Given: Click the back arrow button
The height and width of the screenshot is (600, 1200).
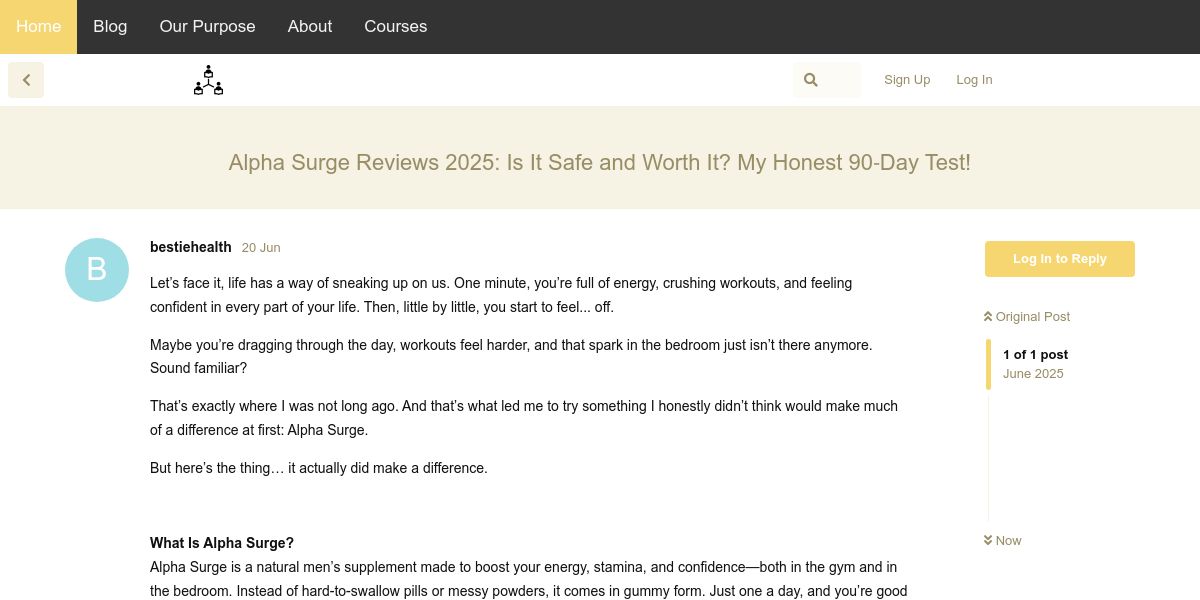Looking at the screenshot, I should pyautogui.click(x=26, y=80).
